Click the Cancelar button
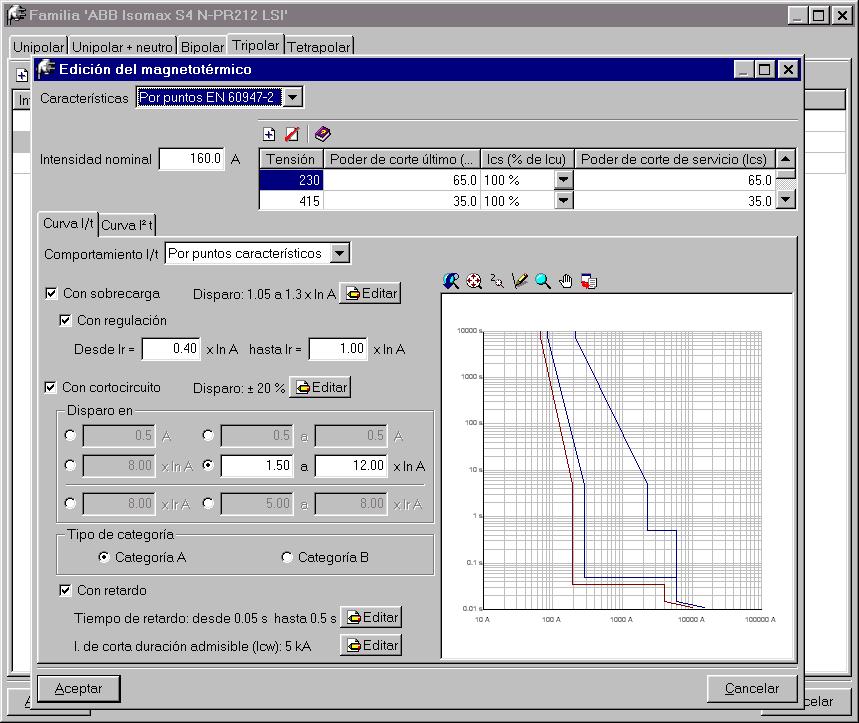The image size is (859, 723). (x=752, y=688)
